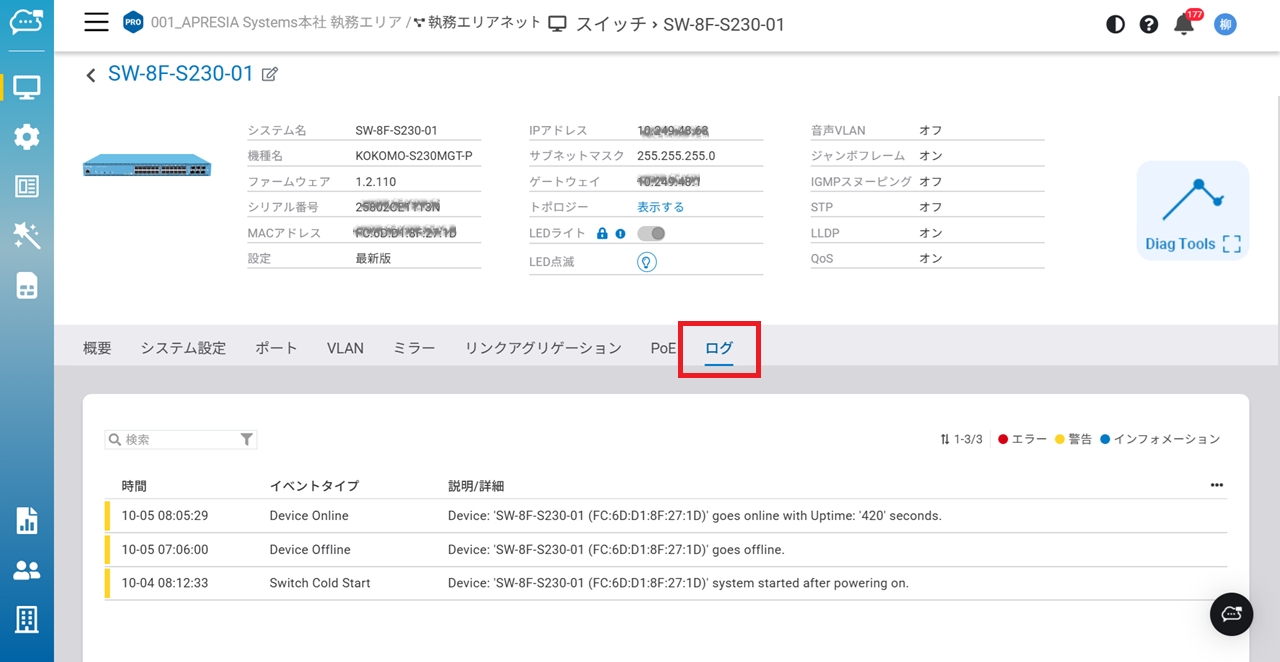
Task: Switch to the VLAN tab
Action: (x=345, y=348)
